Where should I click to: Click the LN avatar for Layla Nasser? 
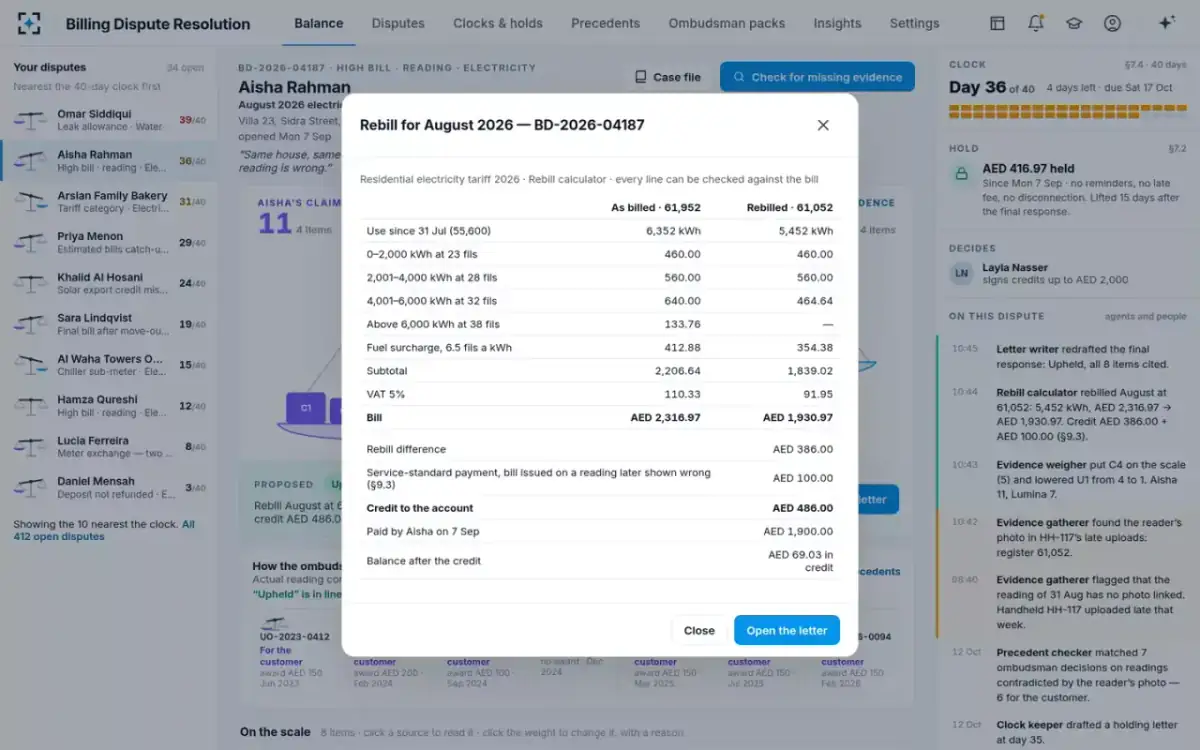(961, 273)
